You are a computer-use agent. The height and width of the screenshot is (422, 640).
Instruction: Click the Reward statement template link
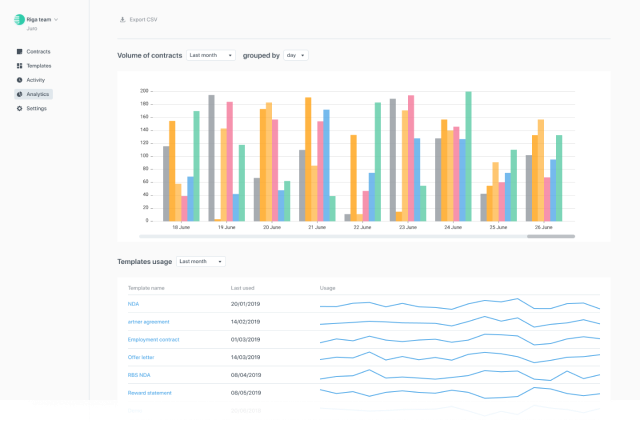coord(150,393)
